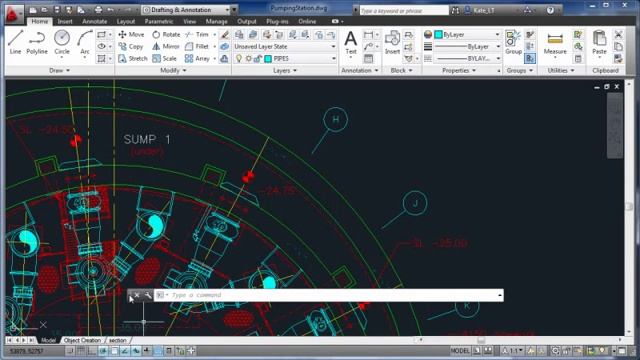Activate the Mirror command
The width and height of the screenshot is (640, 360).
coord(166,47)
